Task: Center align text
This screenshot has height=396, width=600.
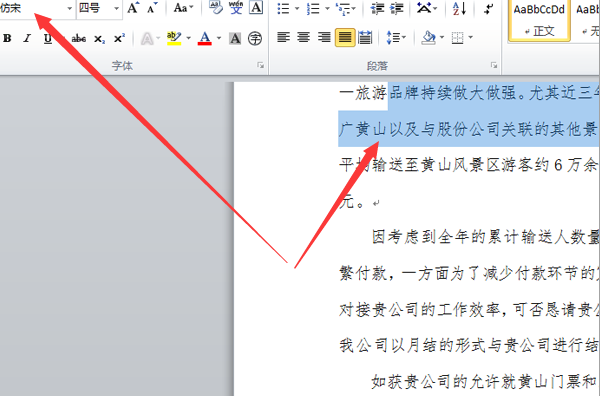Action: pos(304,37)
